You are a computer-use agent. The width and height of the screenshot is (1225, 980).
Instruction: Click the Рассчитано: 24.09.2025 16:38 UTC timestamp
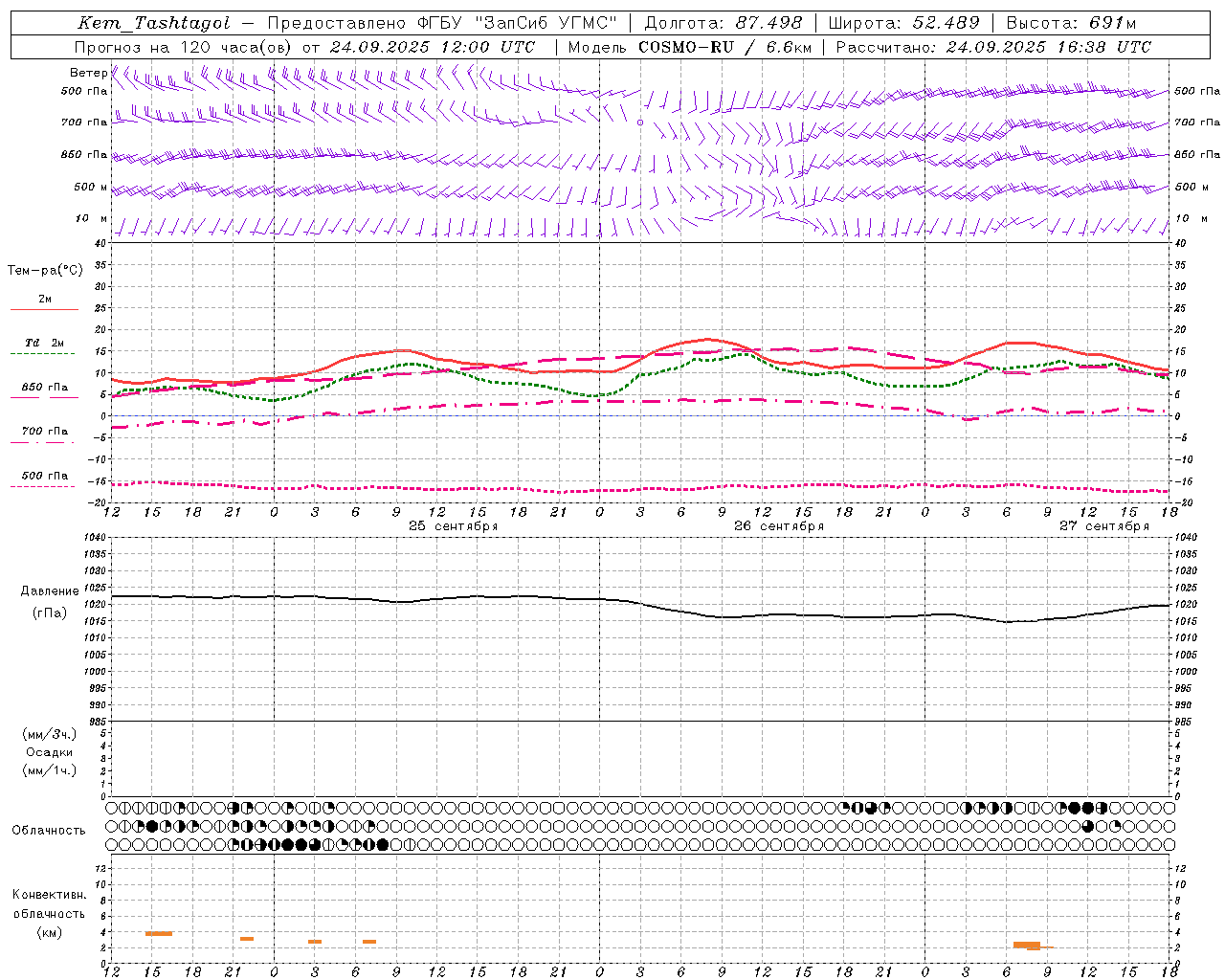click(993, 47)
